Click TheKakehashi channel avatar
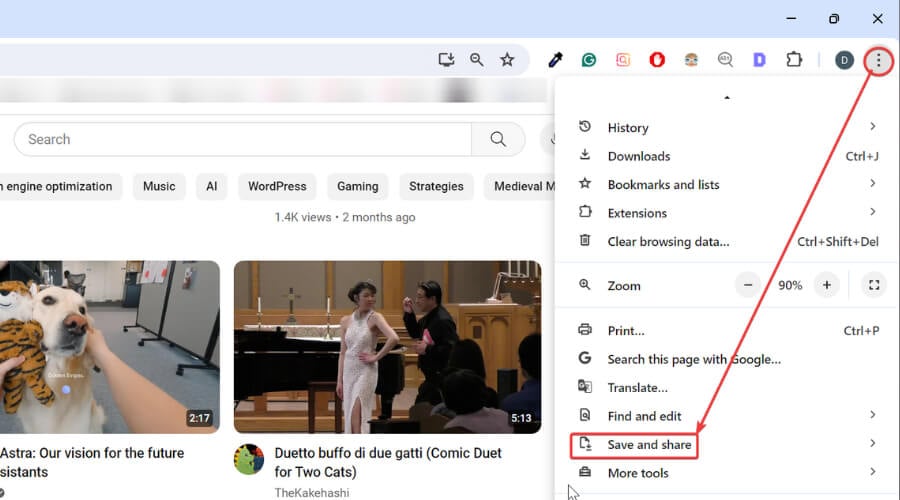The height and width of the screenshot is (500, 900). [x=249, y=459]
